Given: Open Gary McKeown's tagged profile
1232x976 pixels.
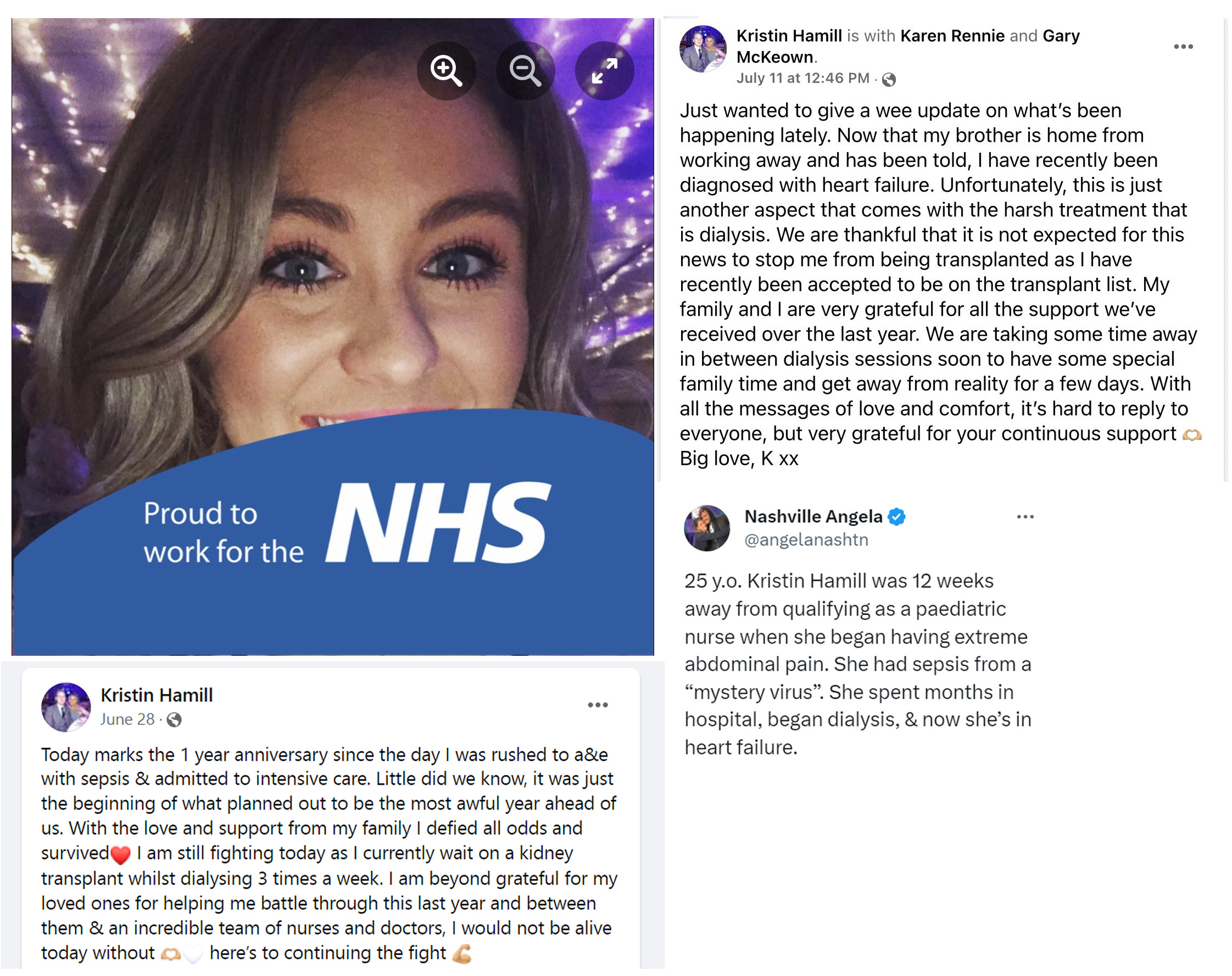Looking at the screenshot, I should (908, 46).
